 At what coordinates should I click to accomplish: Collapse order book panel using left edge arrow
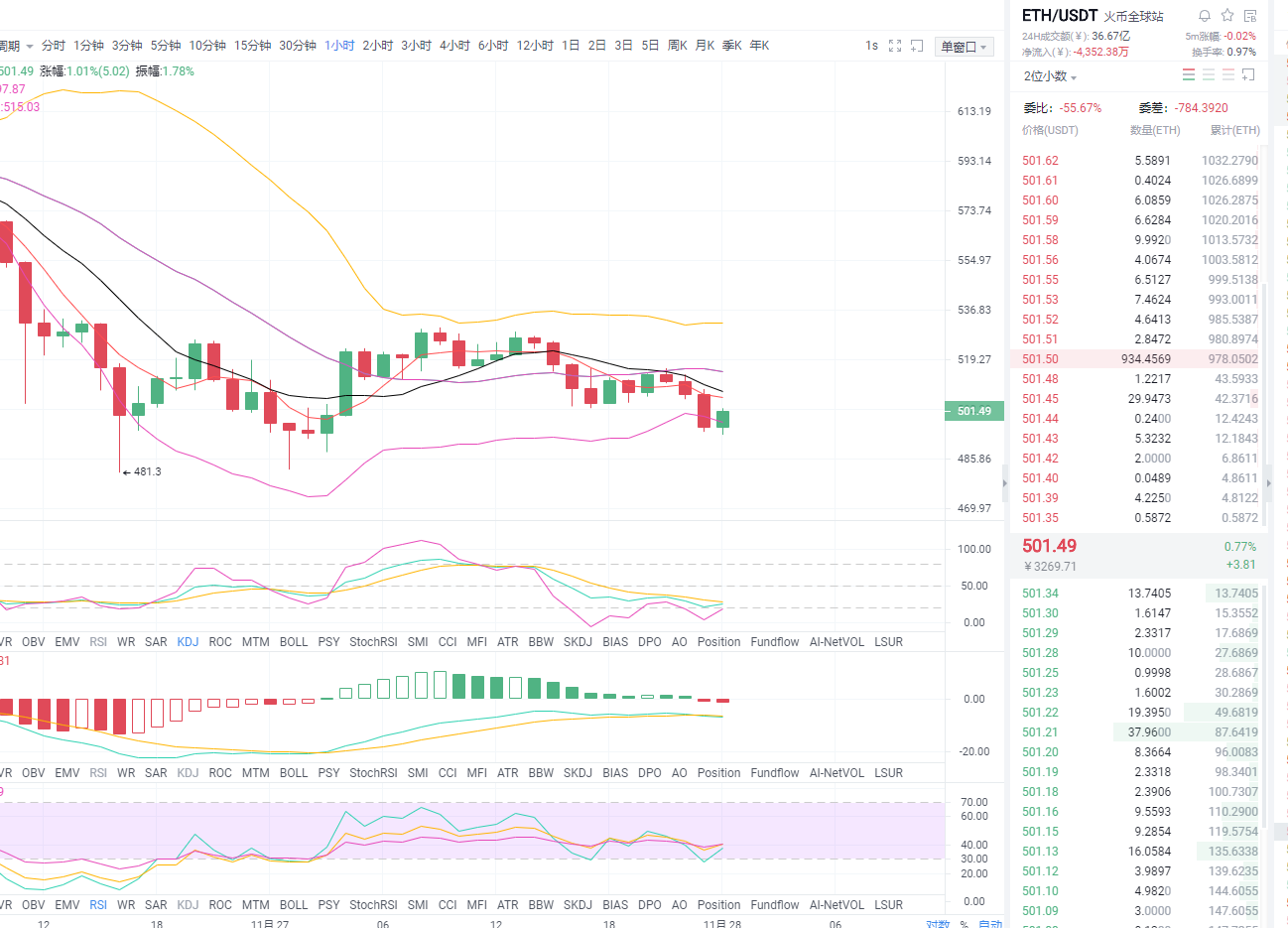coord(1004,483)
